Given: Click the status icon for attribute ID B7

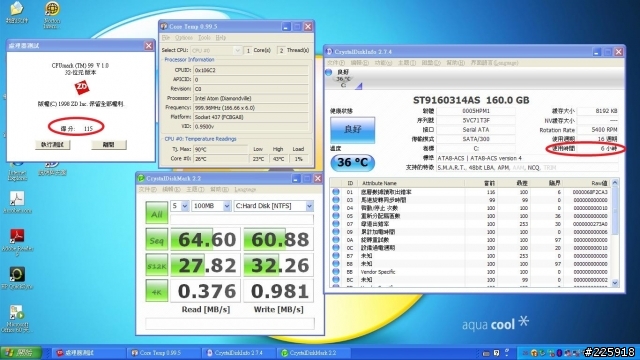Looking at the screenshot, I should 336,256.
